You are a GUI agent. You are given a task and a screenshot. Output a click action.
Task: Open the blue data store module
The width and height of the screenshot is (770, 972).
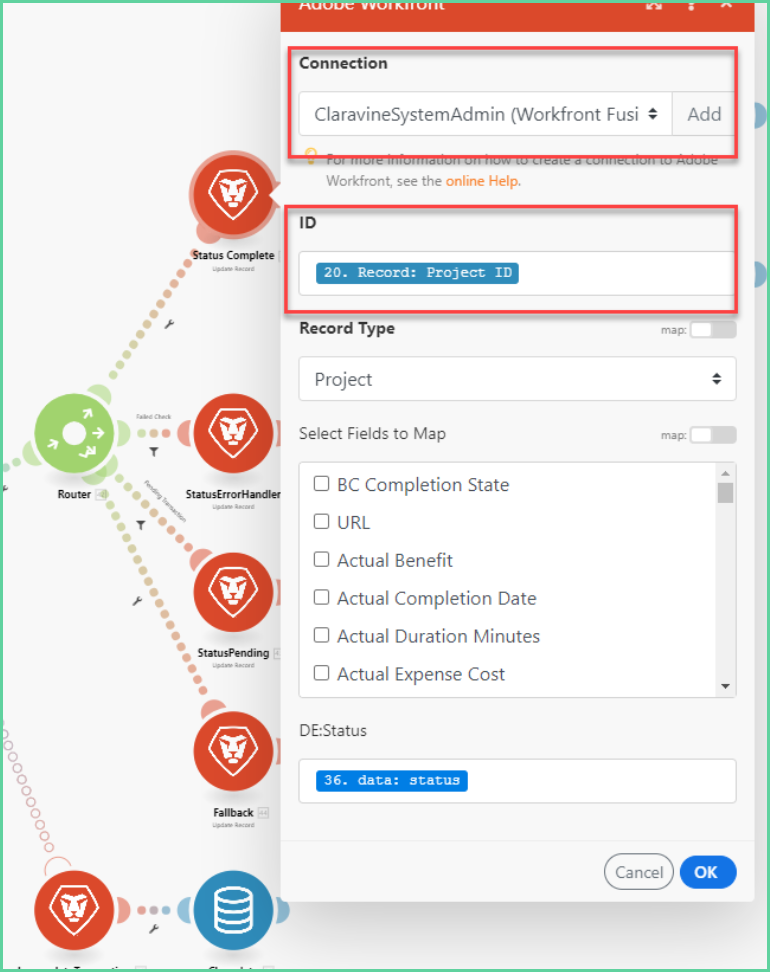(233, 910)
